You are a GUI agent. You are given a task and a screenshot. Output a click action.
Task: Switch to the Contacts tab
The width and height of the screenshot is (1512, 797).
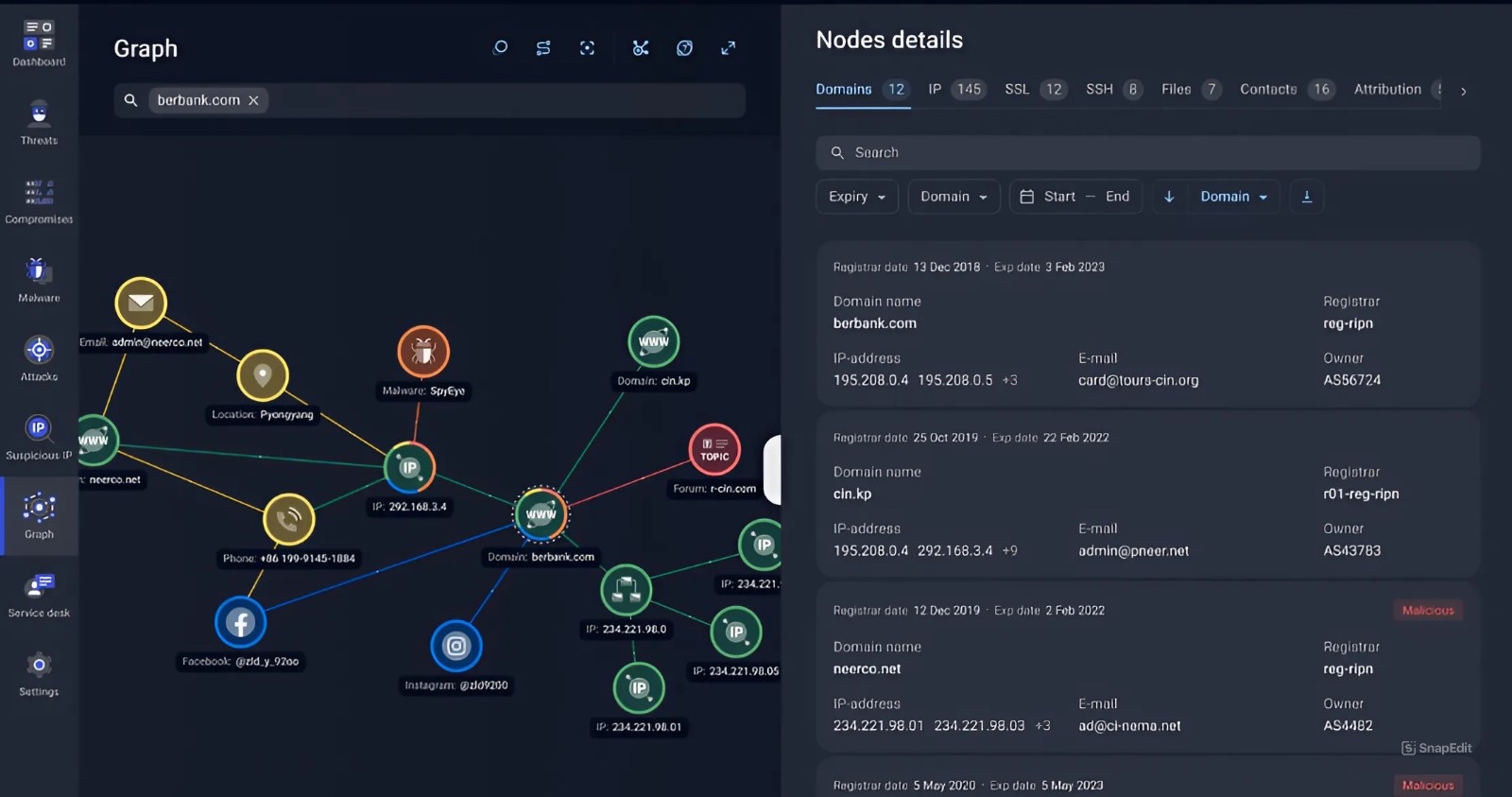[1288, 90]
